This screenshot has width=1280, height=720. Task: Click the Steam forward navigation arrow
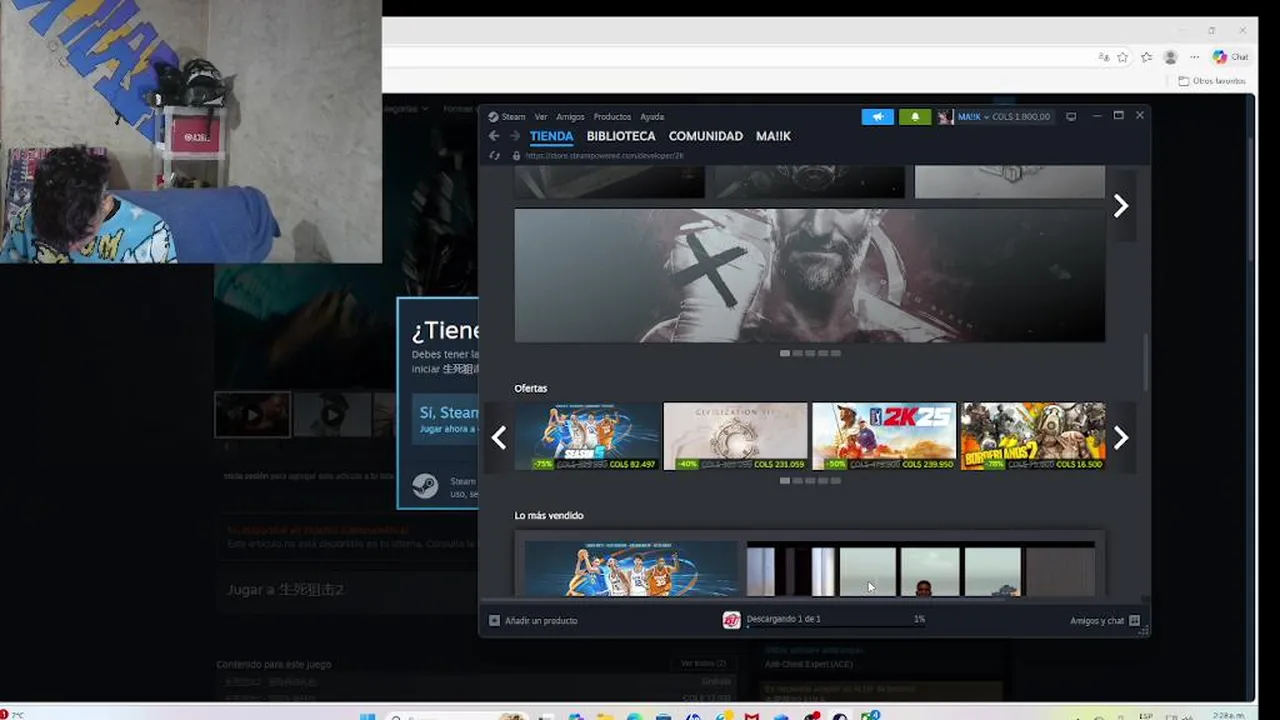515,136
